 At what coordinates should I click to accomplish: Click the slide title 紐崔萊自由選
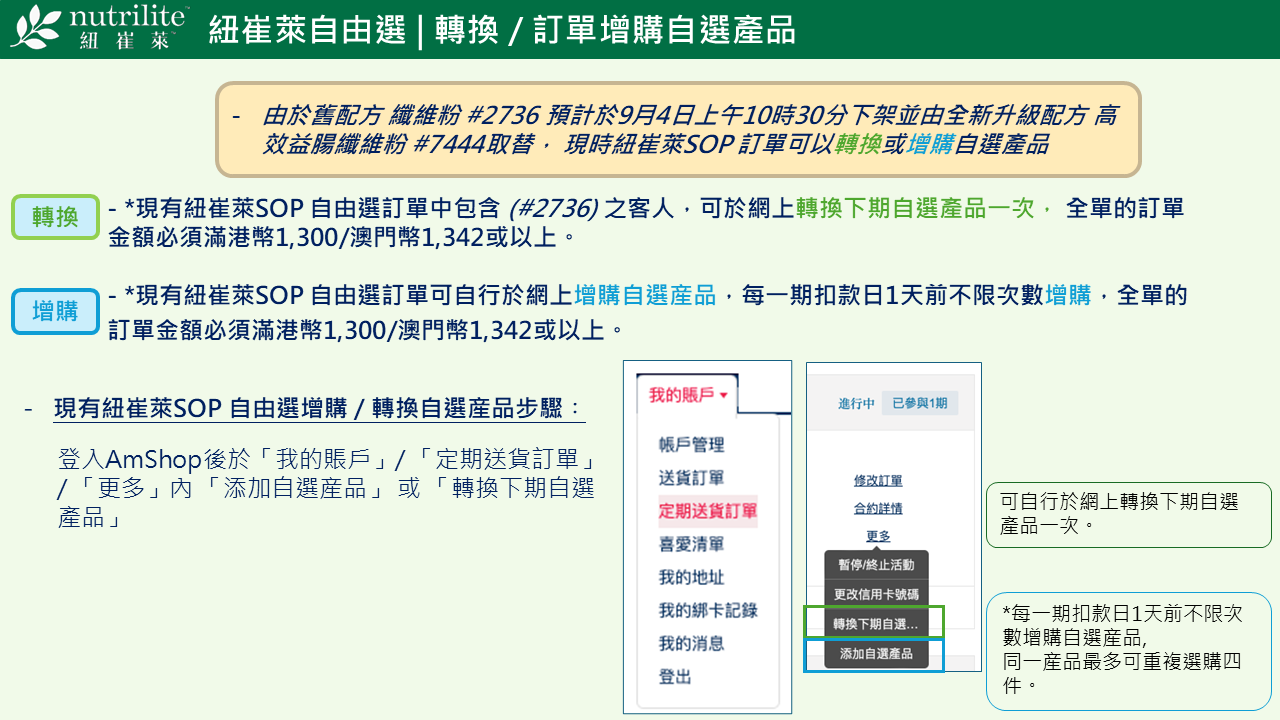(306, 30)
